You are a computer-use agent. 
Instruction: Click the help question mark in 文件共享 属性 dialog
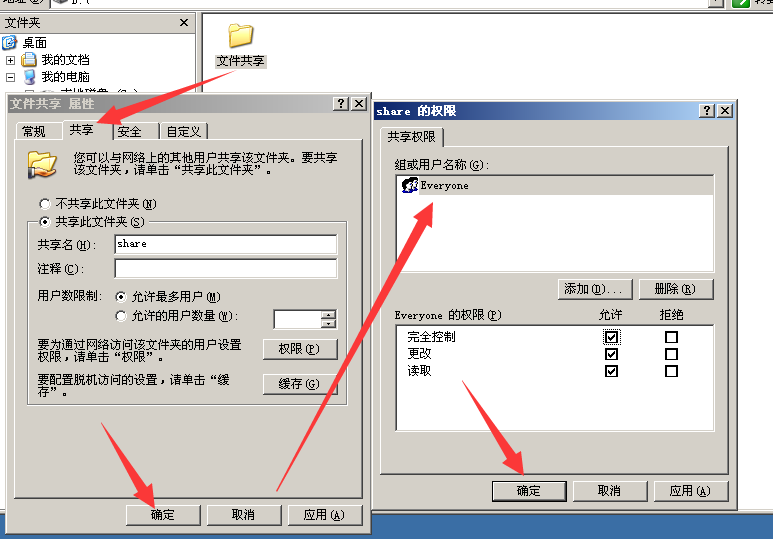point(341,104)
